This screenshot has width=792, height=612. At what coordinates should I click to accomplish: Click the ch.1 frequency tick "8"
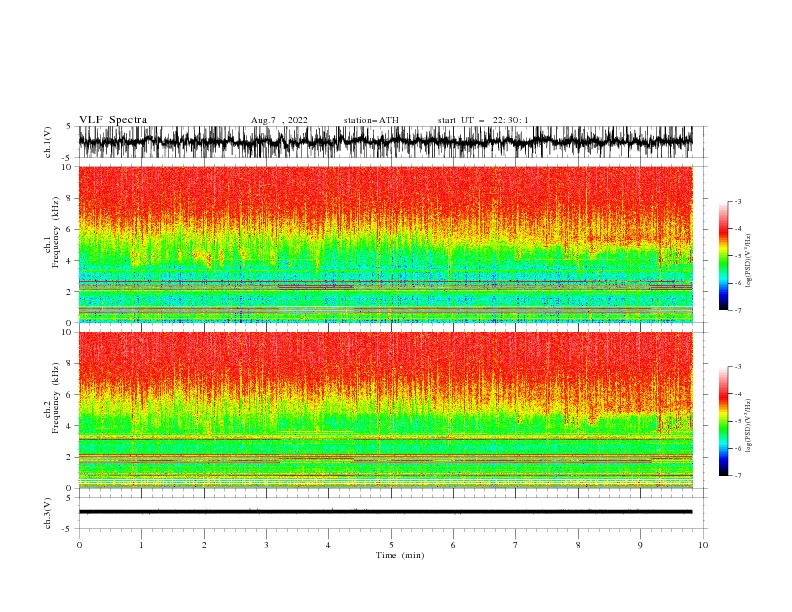tap(71, 198)
